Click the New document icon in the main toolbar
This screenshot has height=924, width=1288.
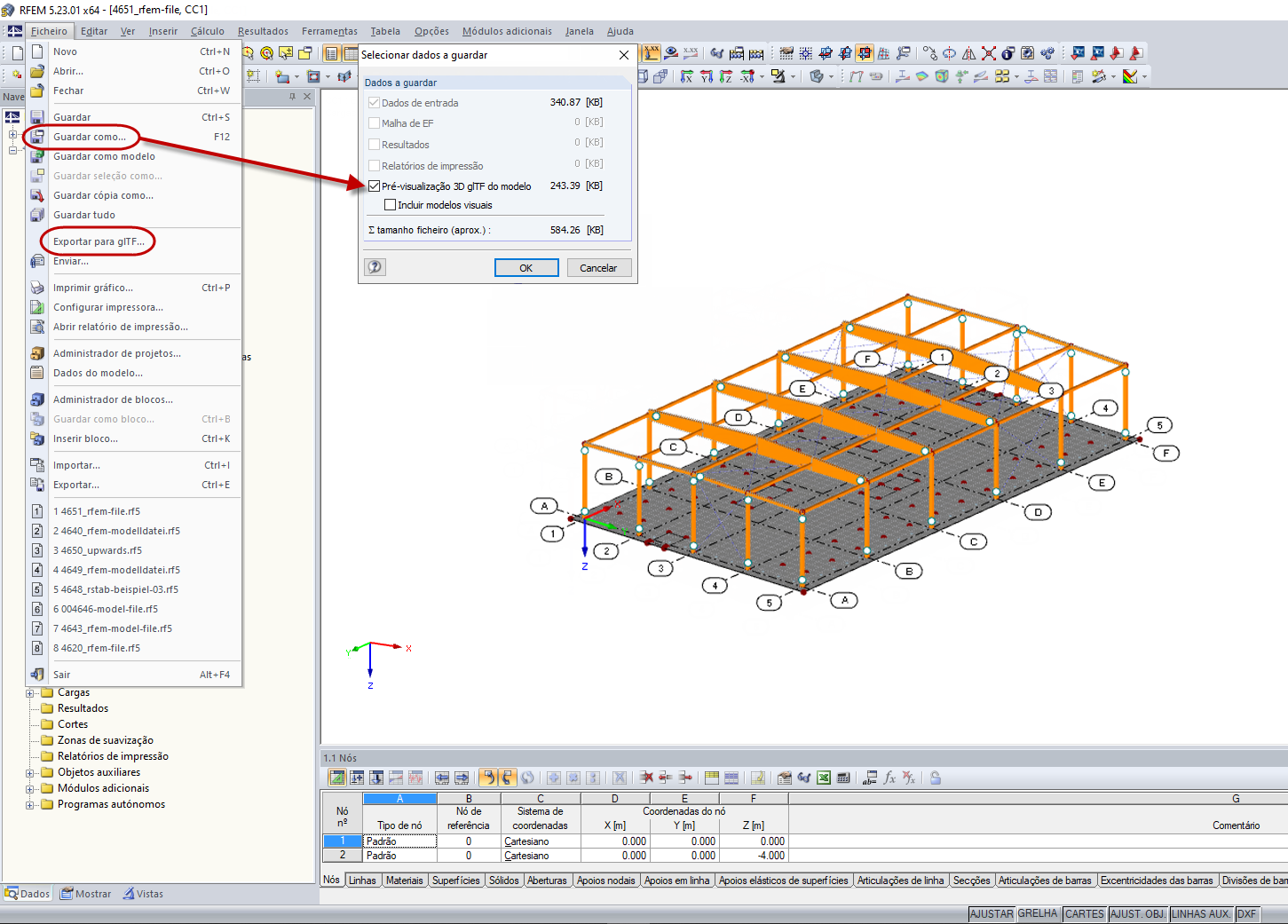(17, 53)
